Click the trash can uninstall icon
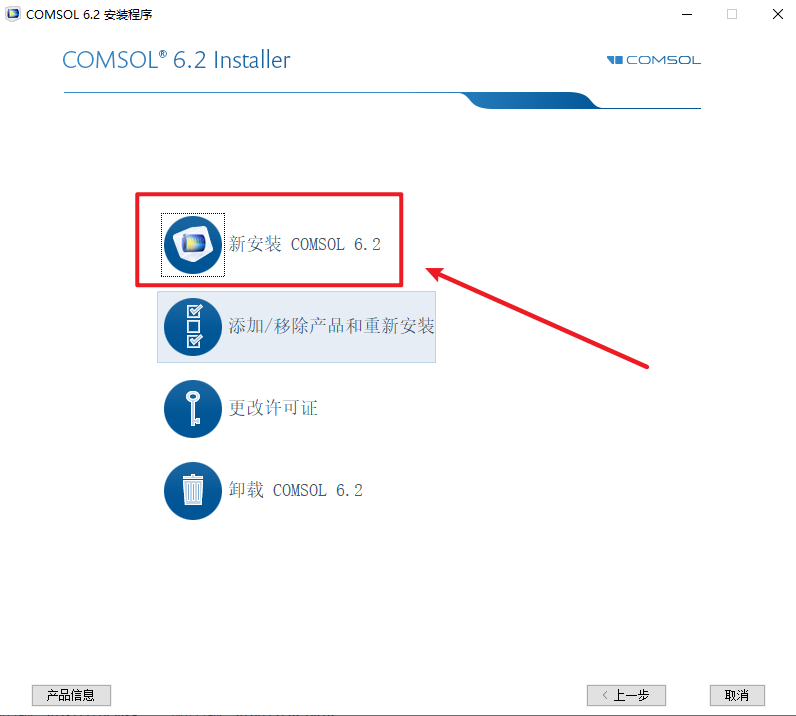Viewport: 796px width, 716px height. point(193,491)
